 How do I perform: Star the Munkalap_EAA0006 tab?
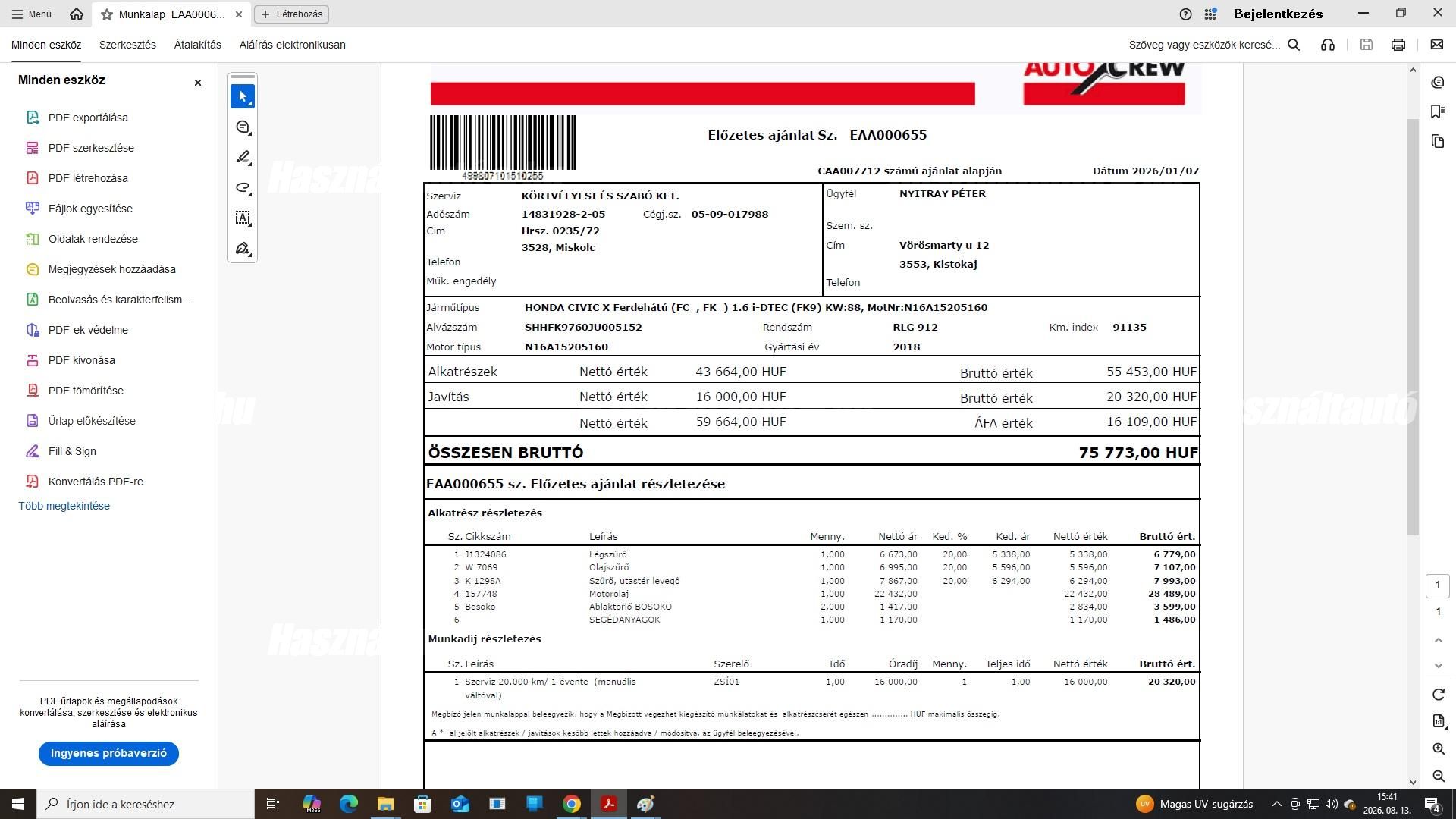[107, 14]
